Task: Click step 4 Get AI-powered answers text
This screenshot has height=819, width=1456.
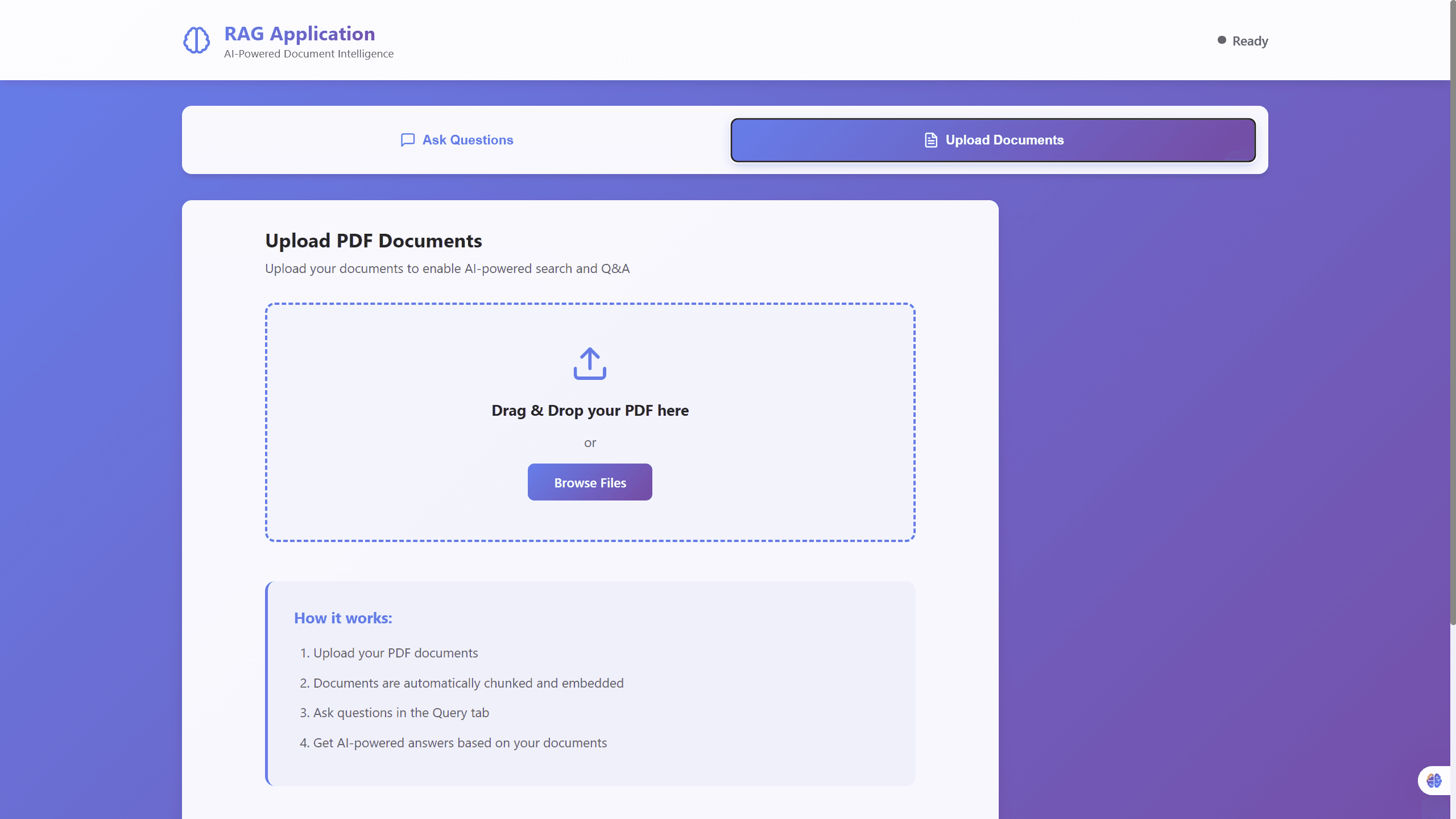Action: click(x=453, y=743)
